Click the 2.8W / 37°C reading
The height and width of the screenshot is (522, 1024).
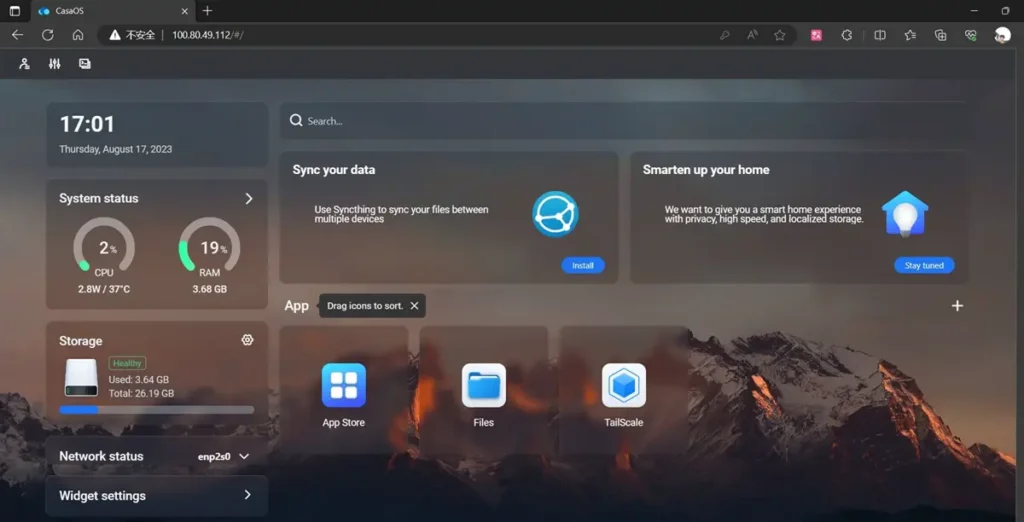(x=104, y=289)
